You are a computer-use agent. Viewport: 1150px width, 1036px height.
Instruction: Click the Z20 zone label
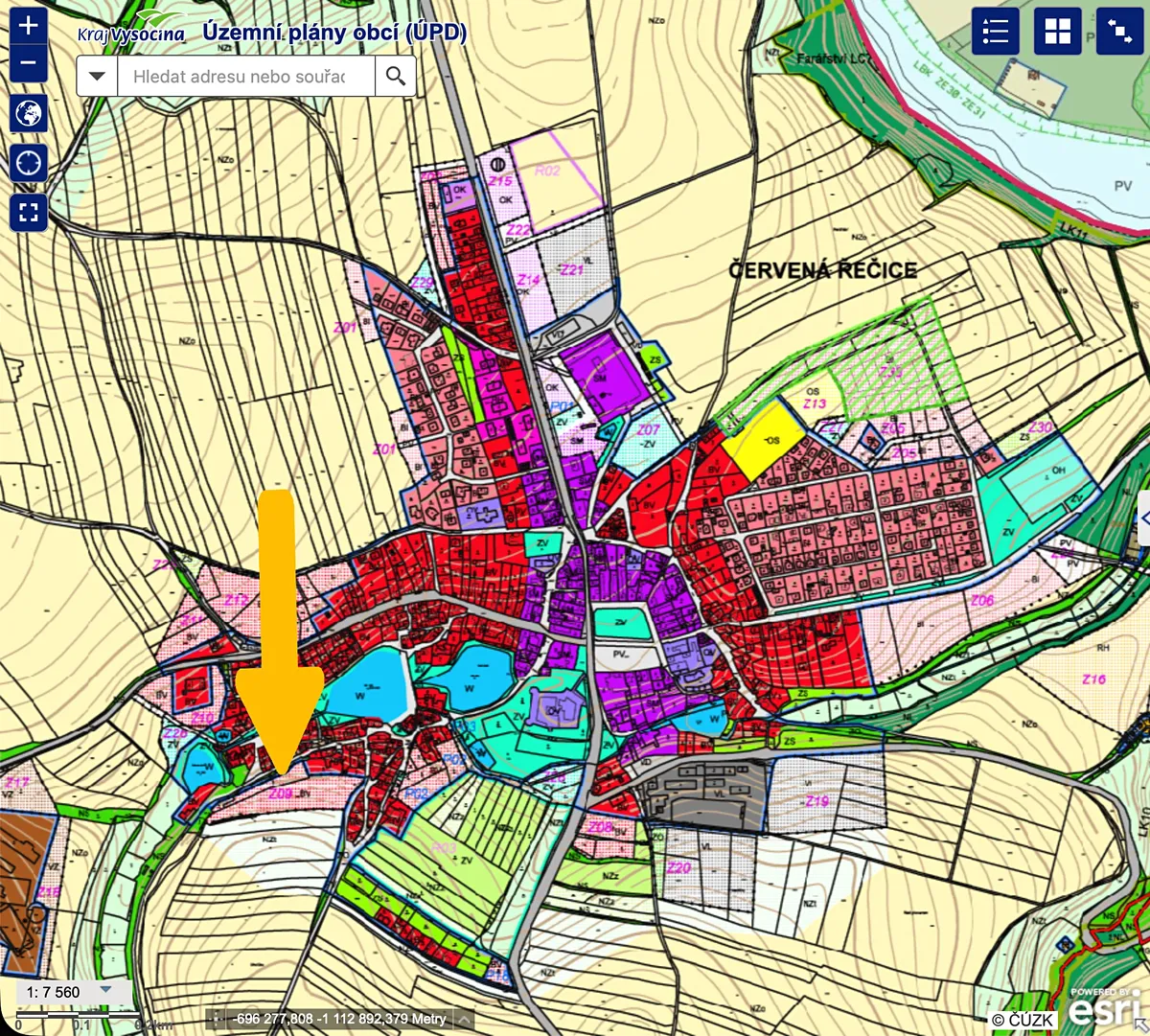[x=678, y=868]
